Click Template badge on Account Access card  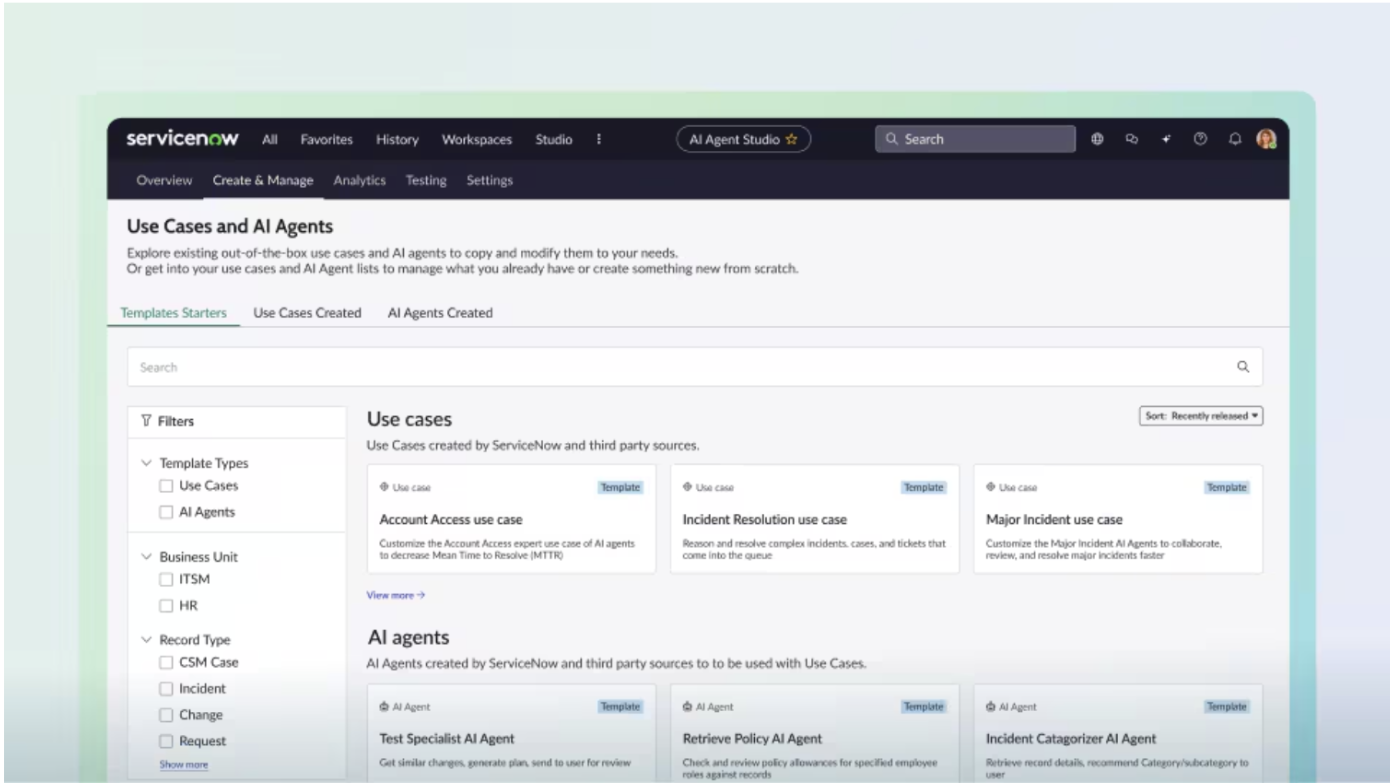620,488
